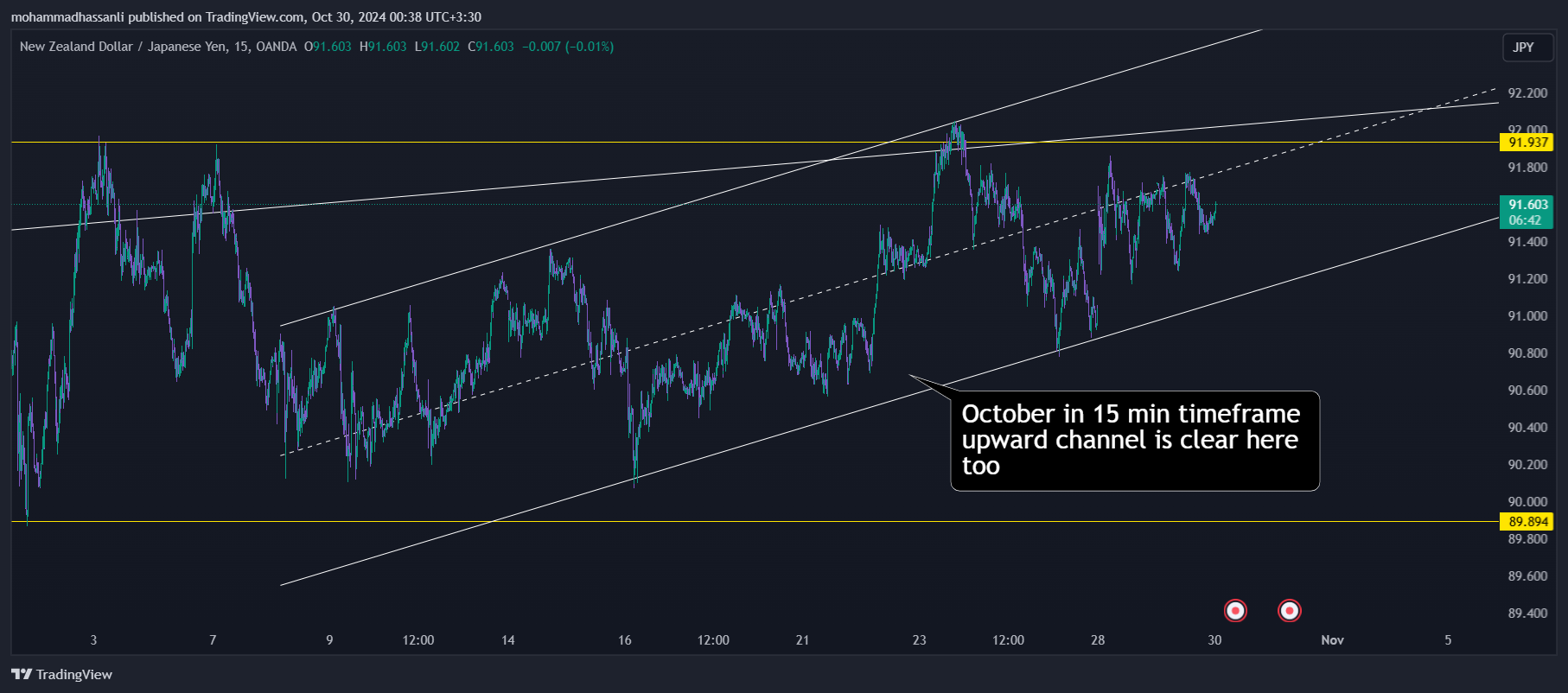Image resolution: width=1568 pixels, height=693 pixels.
Task: Click the date 21 on time axis
Action: (803, 640)
